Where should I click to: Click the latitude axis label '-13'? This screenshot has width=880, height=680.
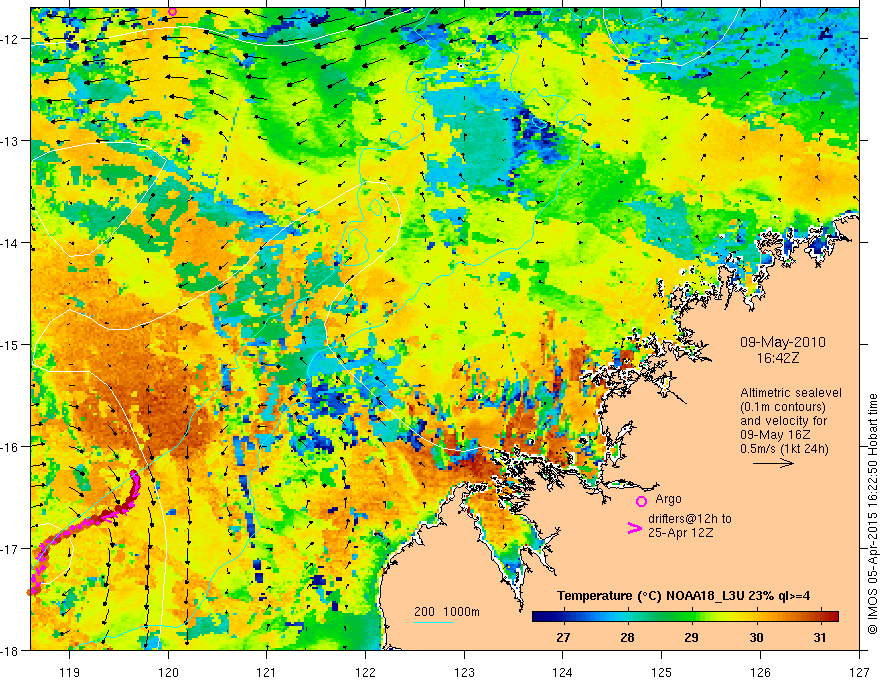[x=11, y=141]
